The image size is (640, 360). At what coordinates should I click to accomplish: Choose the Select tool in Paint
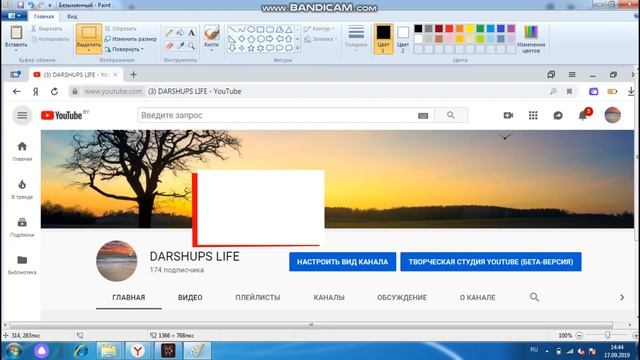click(x=89, y=39)
